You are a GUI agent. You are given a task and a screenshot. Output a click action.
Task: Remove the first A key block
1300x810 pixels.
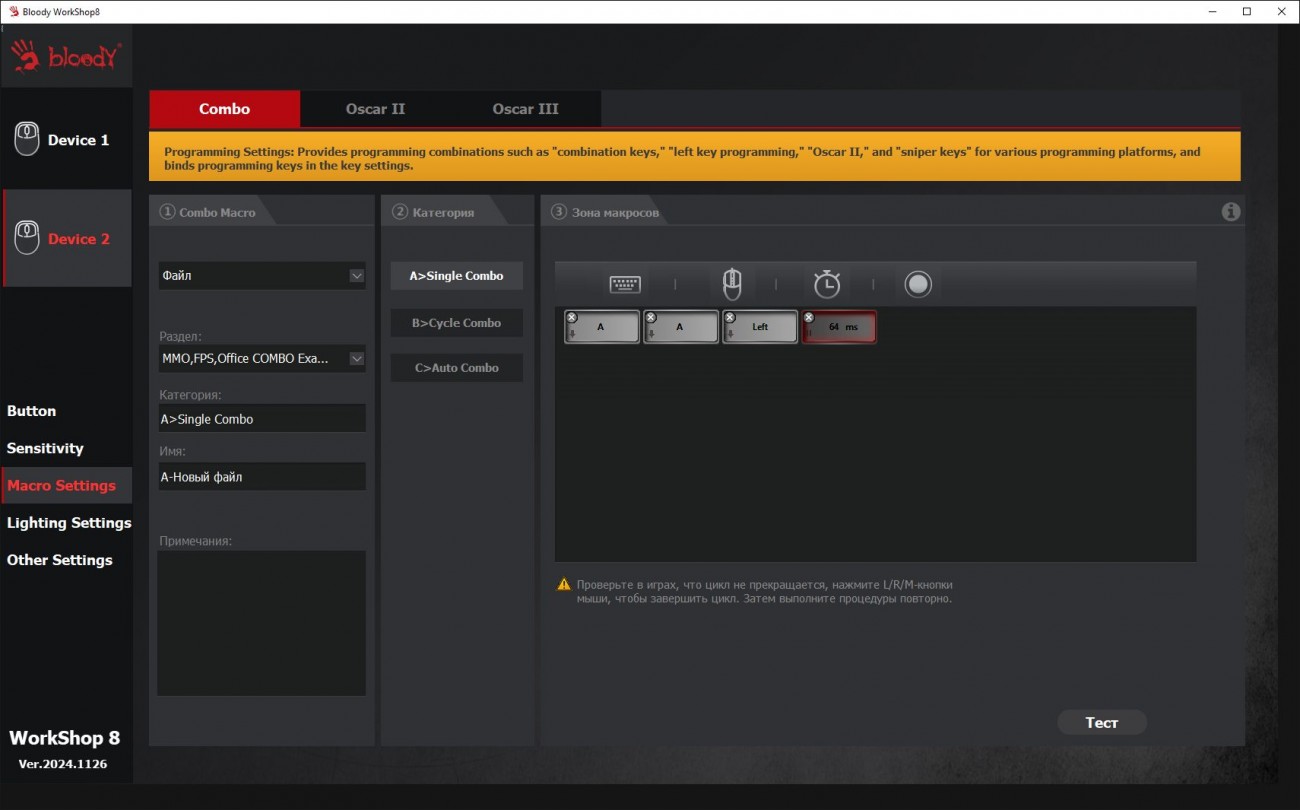[572, 317]
